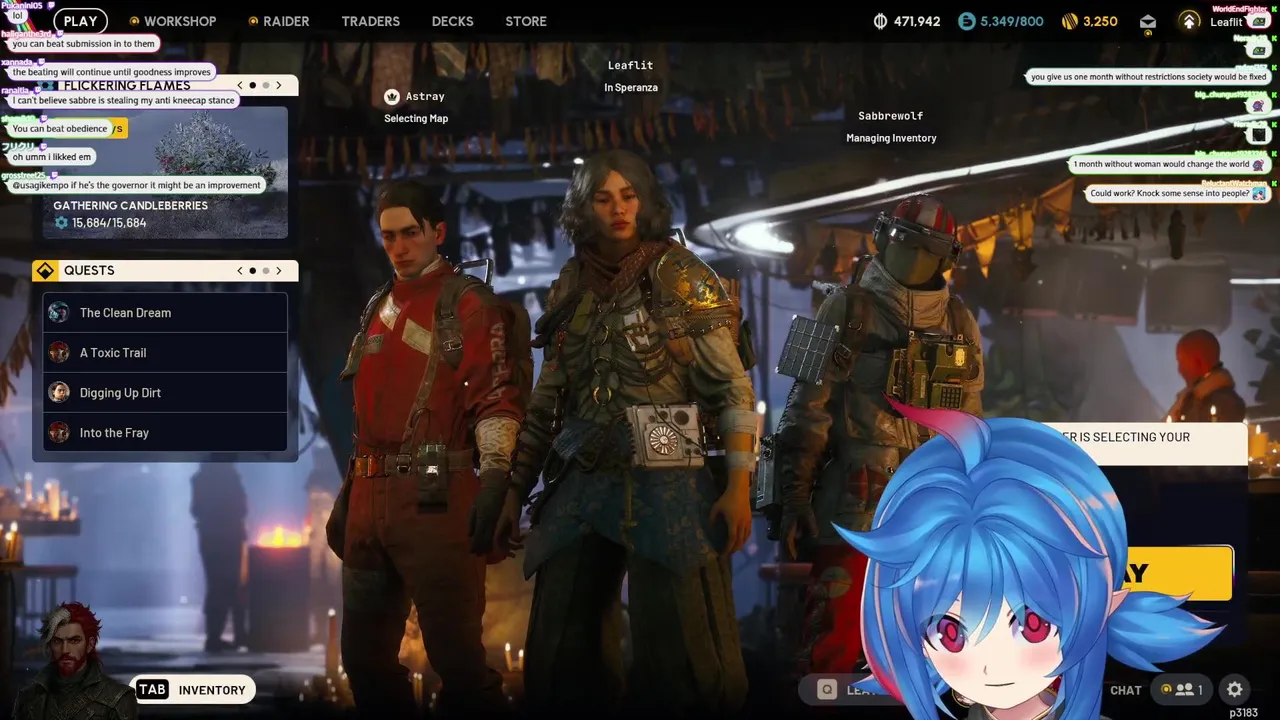
Task: Select second page dot in Quests panel
Action: click(x=265, y=270)
